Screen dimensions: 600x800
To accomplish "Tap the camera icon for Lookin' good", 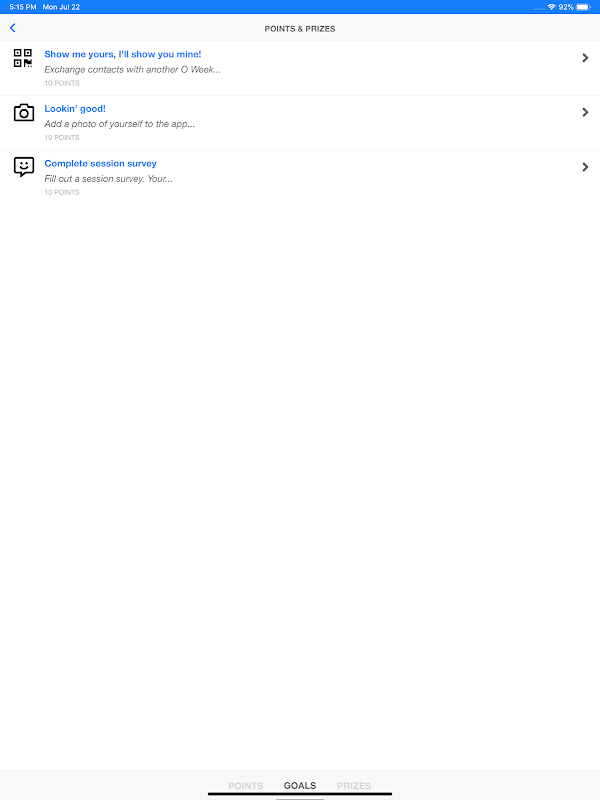I will (23, 112).
